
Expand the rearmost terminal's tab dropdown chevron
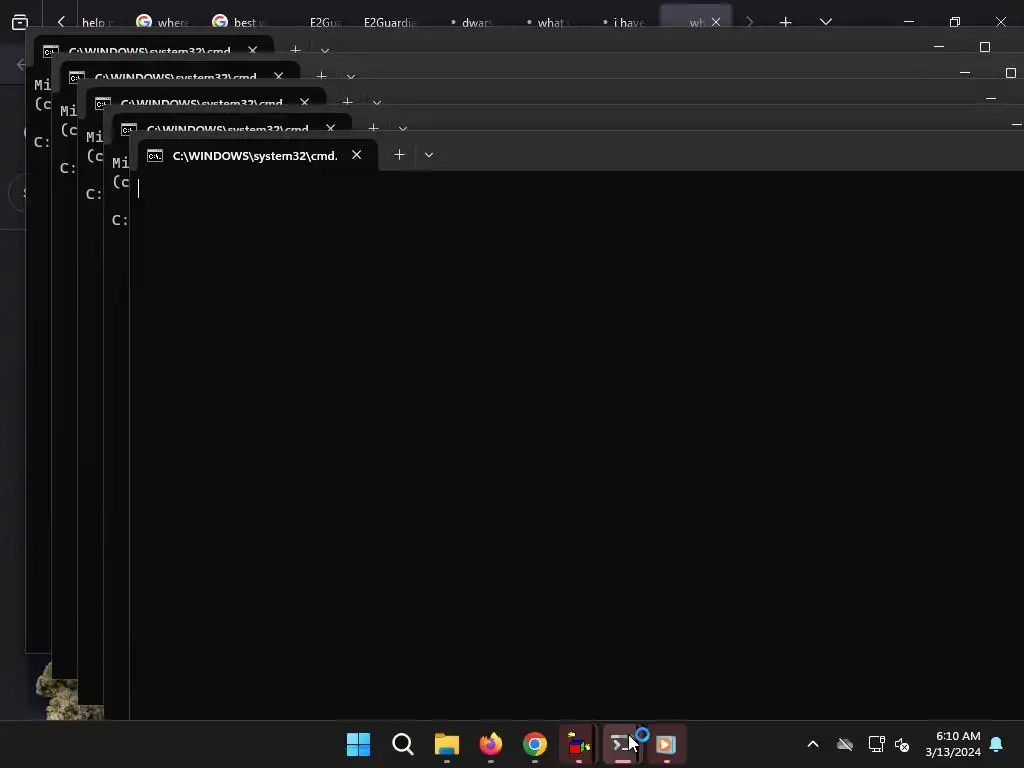(x=325, y=50)
